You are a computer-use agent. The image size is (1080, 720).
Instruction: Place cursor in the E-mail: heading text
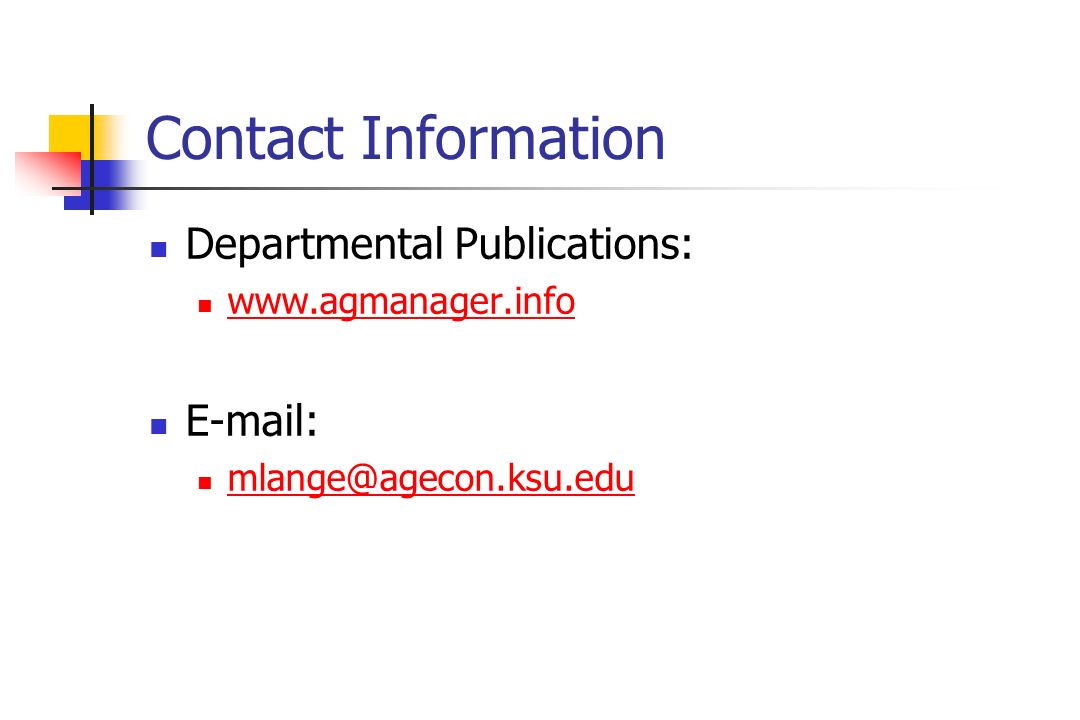click(x=251, y=420)
